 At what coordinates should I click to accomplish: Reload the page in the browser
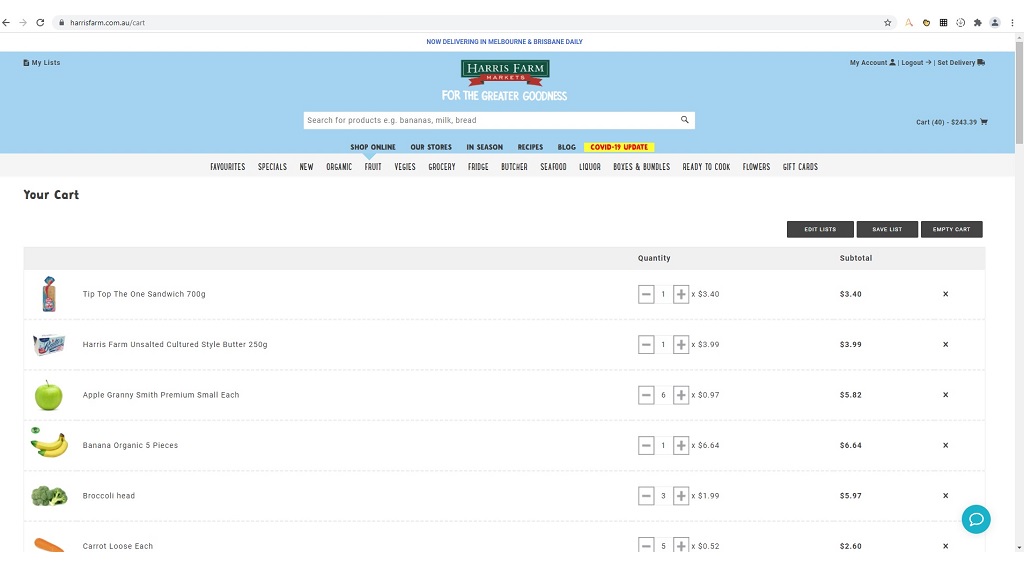click(40, 22)
